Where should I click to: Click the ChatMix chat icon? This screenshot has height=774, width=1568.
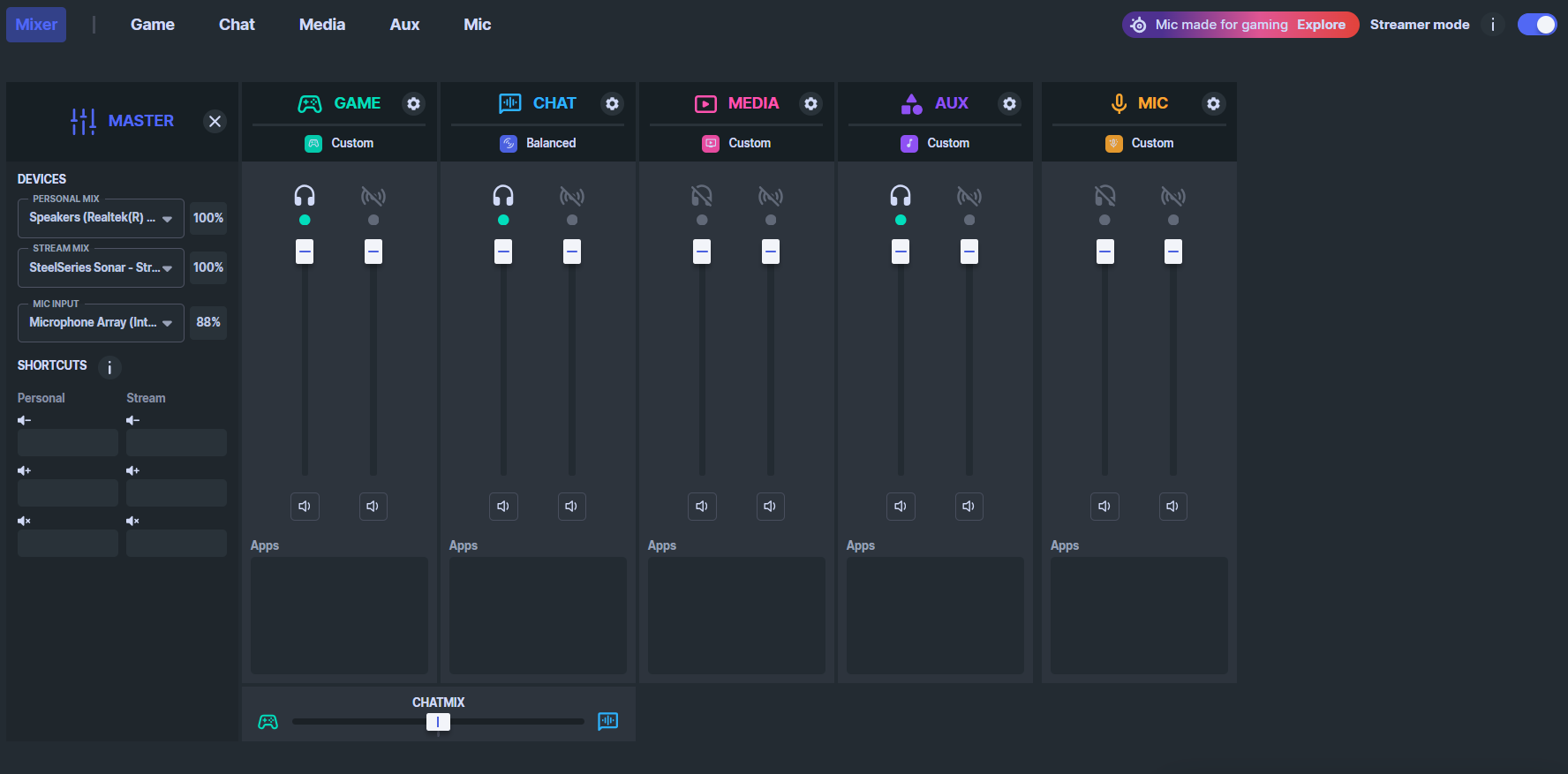point(608,721)
